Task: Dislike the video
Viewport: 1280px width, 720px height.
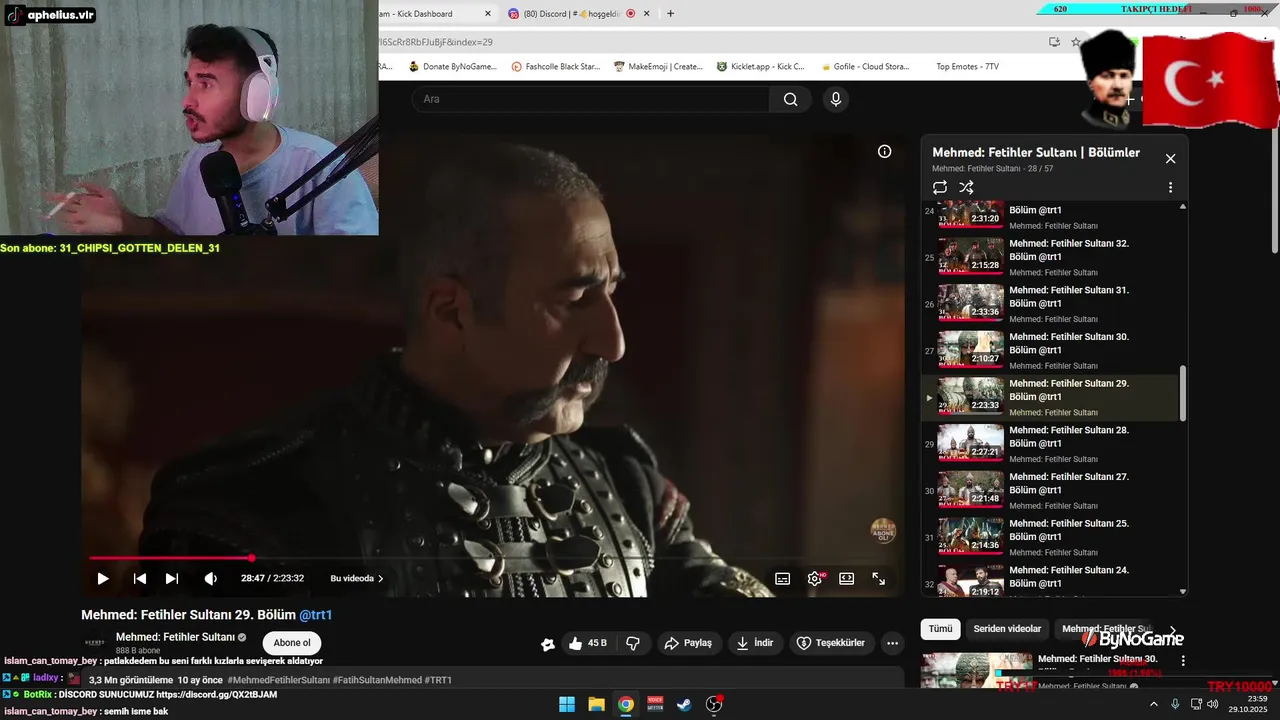Action: point(632,643)
